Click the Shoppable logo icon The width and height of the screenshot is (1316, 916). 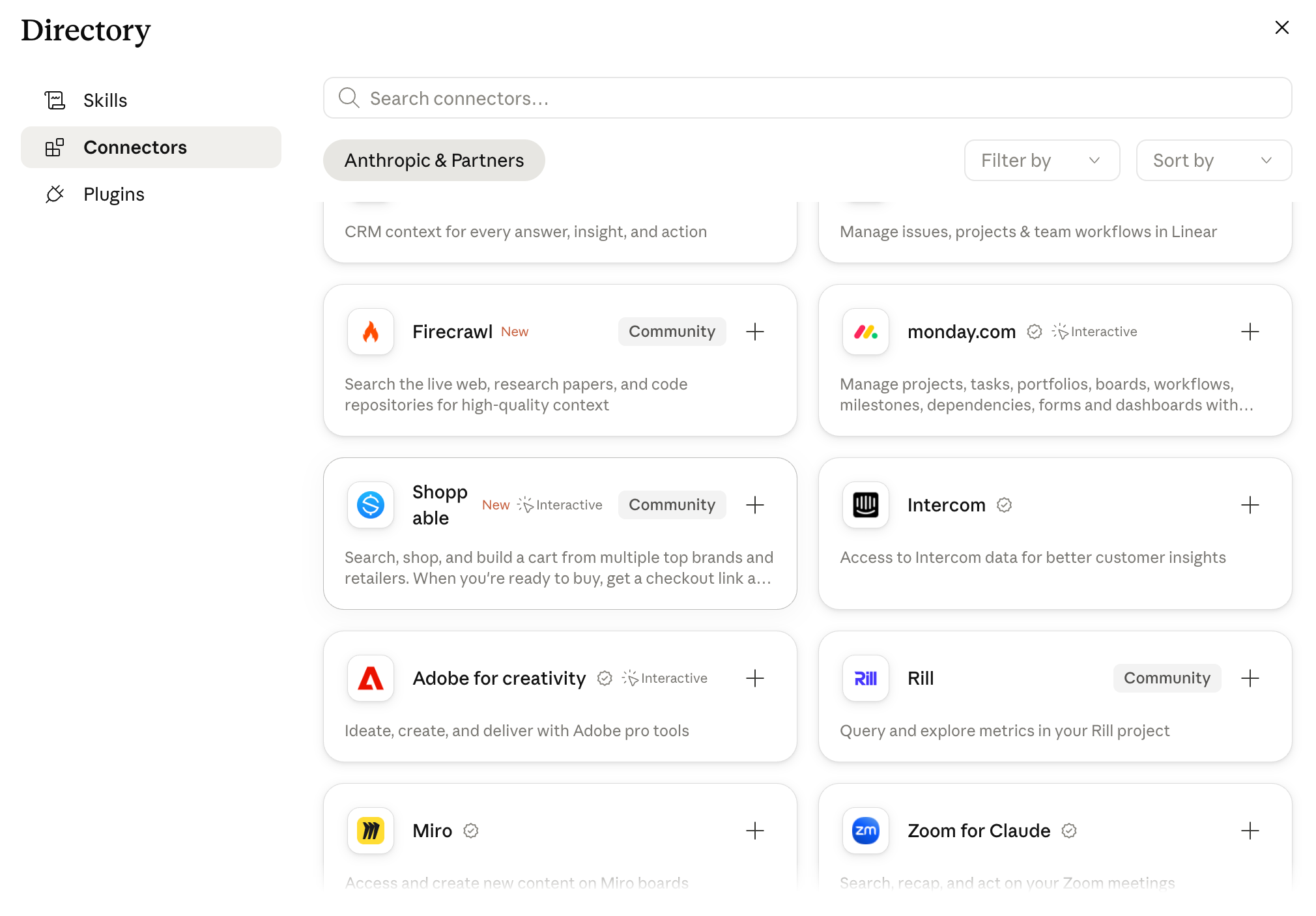click(371, 505)
